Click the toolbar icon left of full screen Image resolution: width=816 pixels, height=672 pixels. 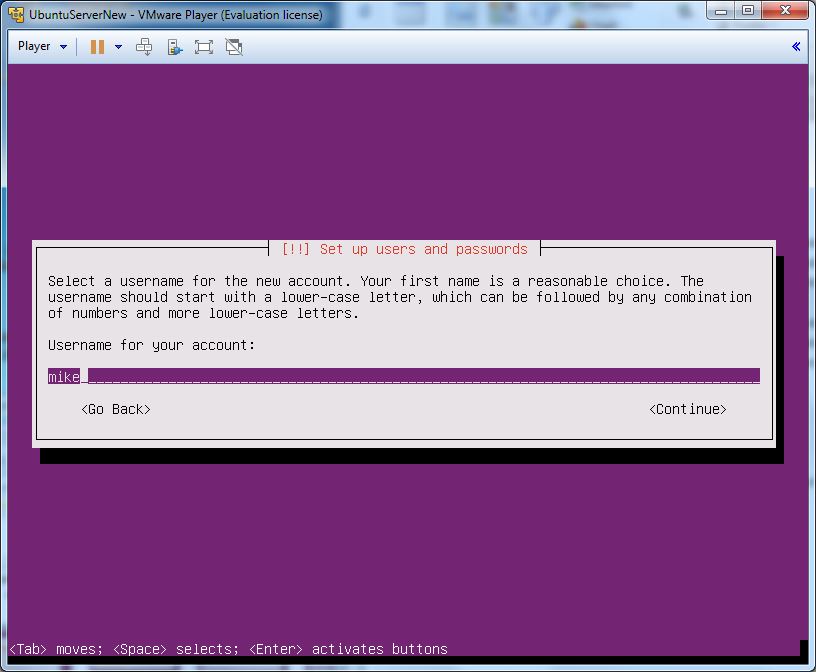pyautogui.click(x=175, y=47)
